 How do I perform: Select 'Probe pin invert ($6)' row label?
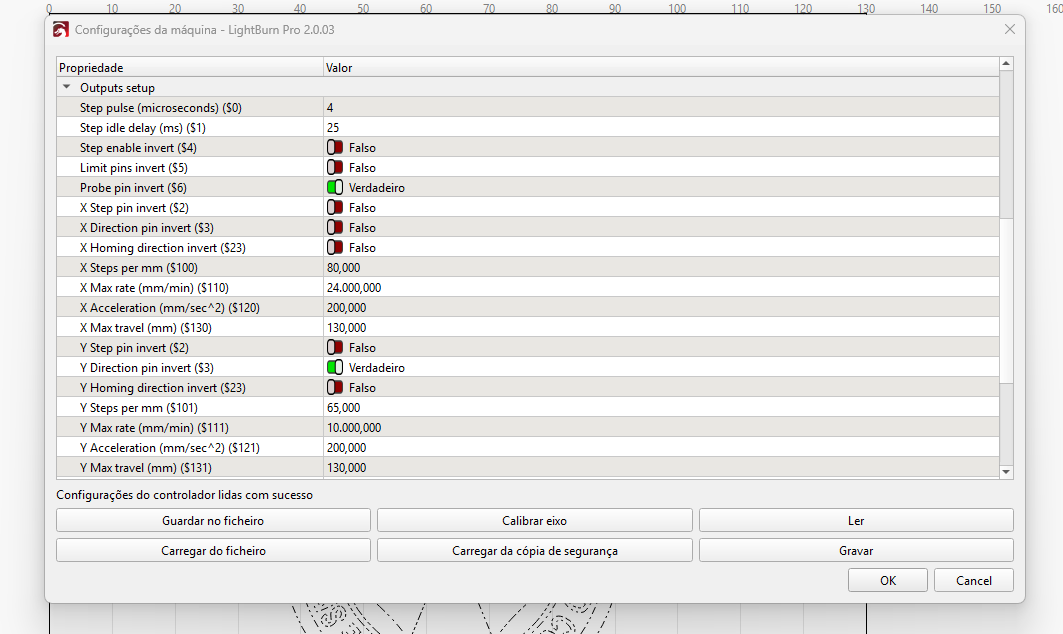coord(133,187)
